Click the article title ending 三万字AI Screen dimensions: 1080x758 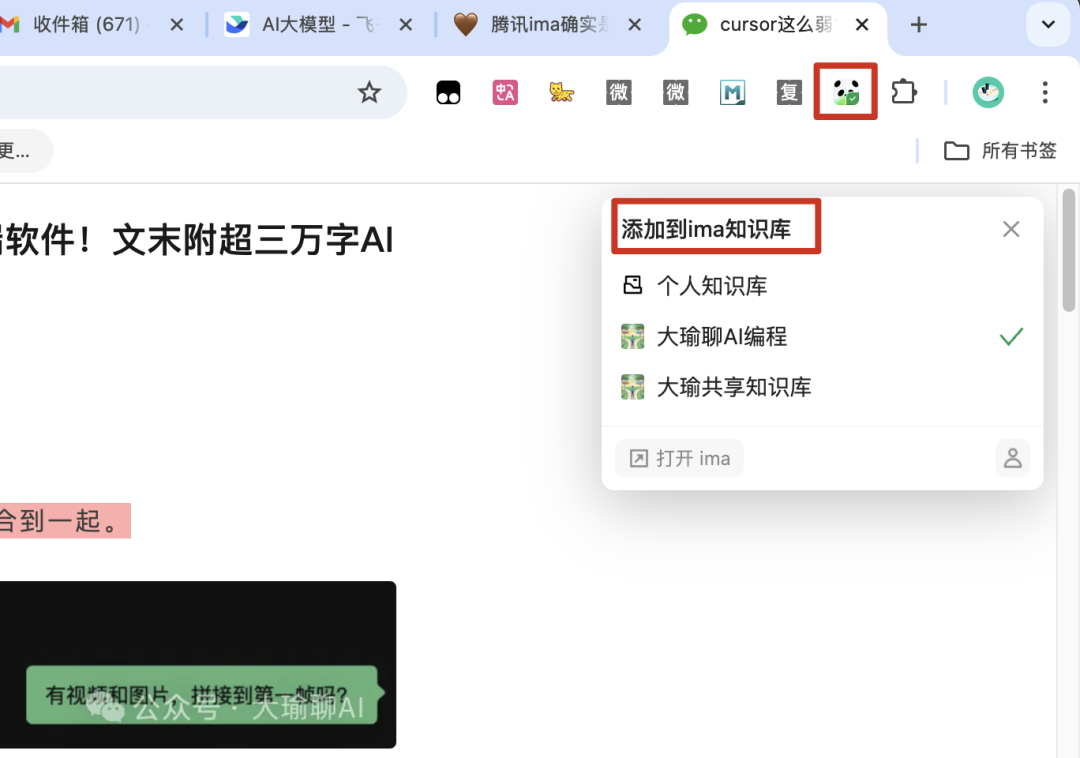tap(196, 240)
